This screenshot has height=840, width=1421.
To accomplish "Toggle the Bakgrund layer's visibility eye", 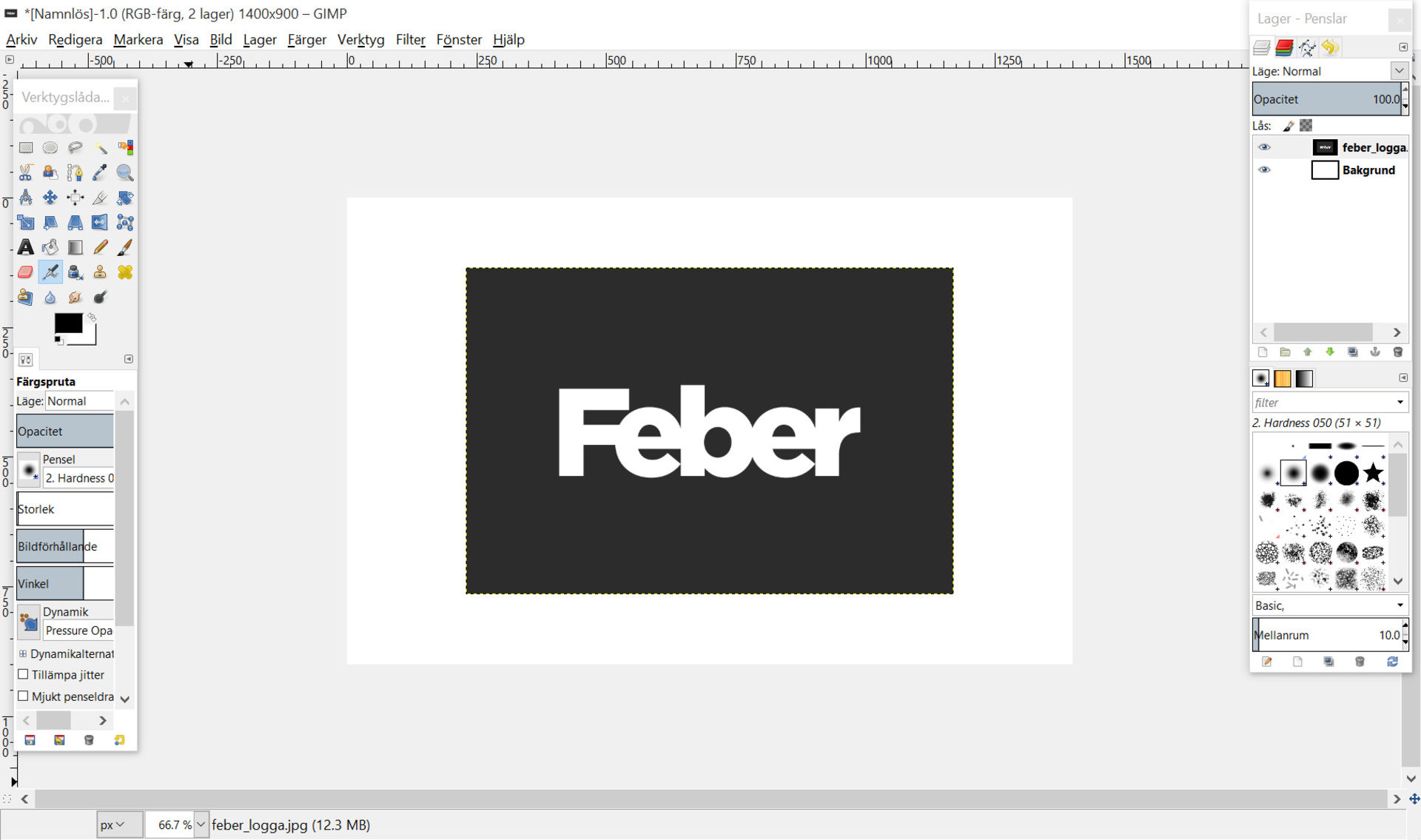I will tap(1264, 170).
